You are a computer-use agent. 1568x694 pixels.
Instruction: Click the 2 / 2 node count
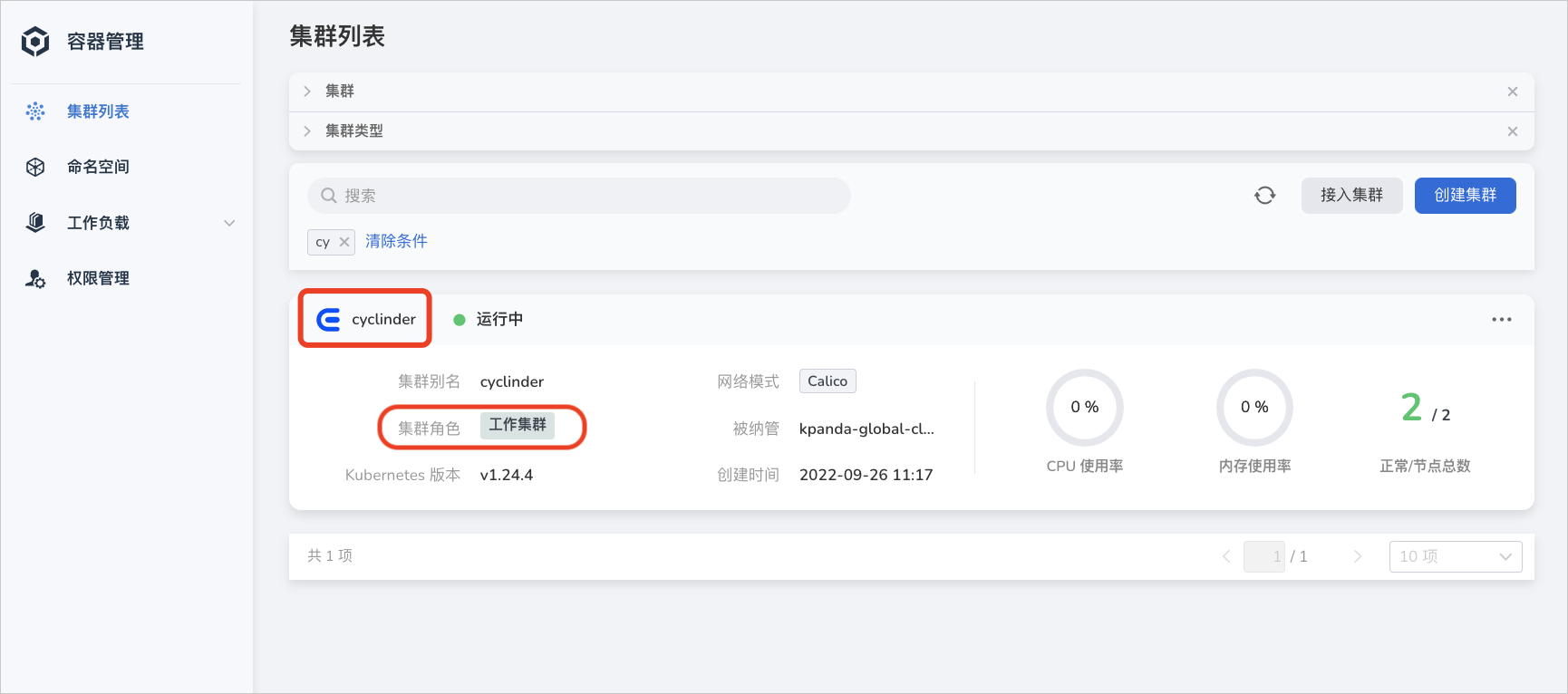coord(1425,408)
